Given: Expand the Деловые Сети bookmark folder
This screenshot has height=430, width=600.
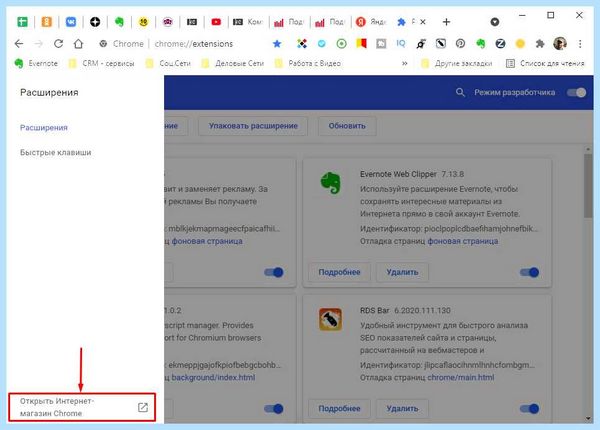Looking at the screenshot, I should click(233, 64).
